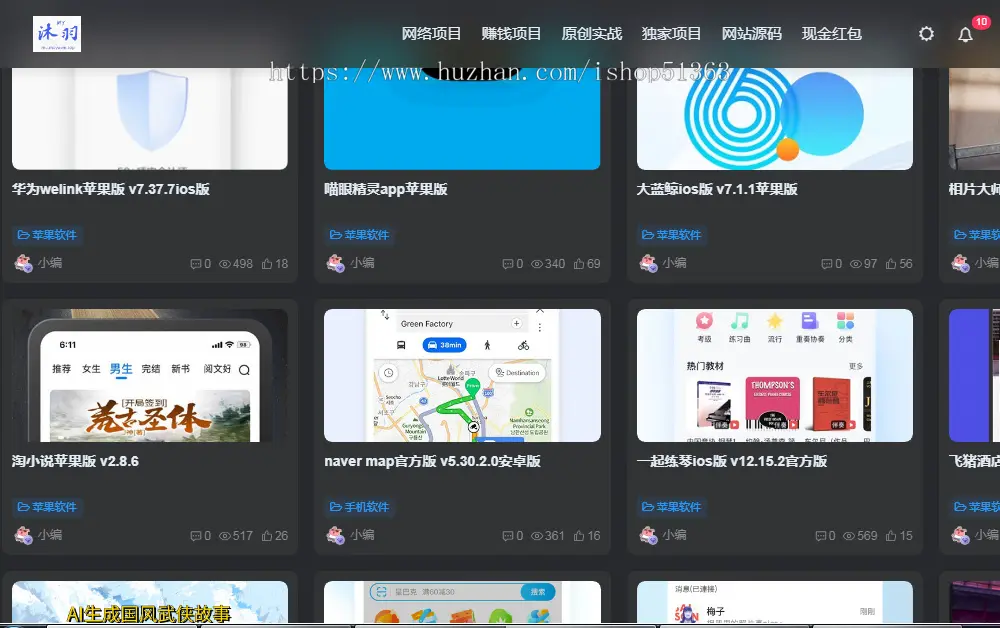The width and height of the screenshot is (1000, 628).
Task: Click the 沐羽 site logo
Action: tap(57, 34)
